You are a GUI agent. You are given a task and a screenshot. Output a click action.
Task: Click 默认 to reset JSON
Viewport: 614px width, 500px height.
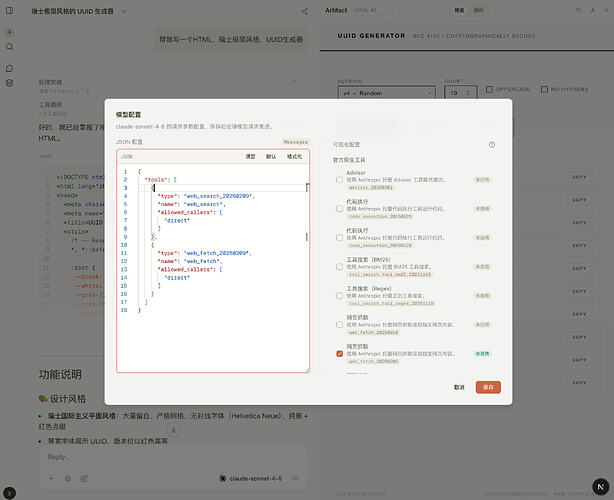271,157
